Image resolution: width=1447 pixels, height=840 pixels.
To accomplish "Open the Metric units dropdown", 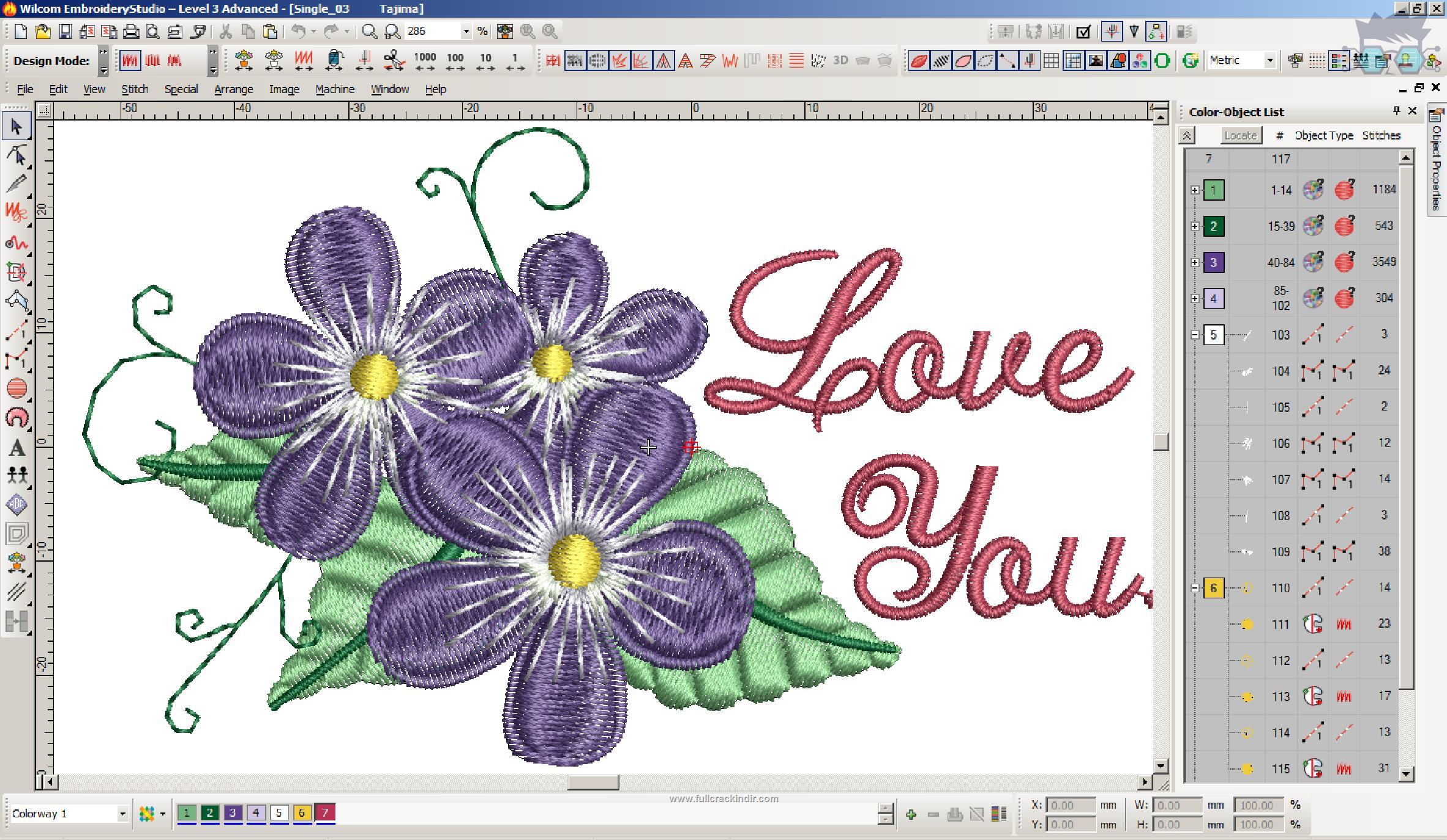I will pos(1270,60).
